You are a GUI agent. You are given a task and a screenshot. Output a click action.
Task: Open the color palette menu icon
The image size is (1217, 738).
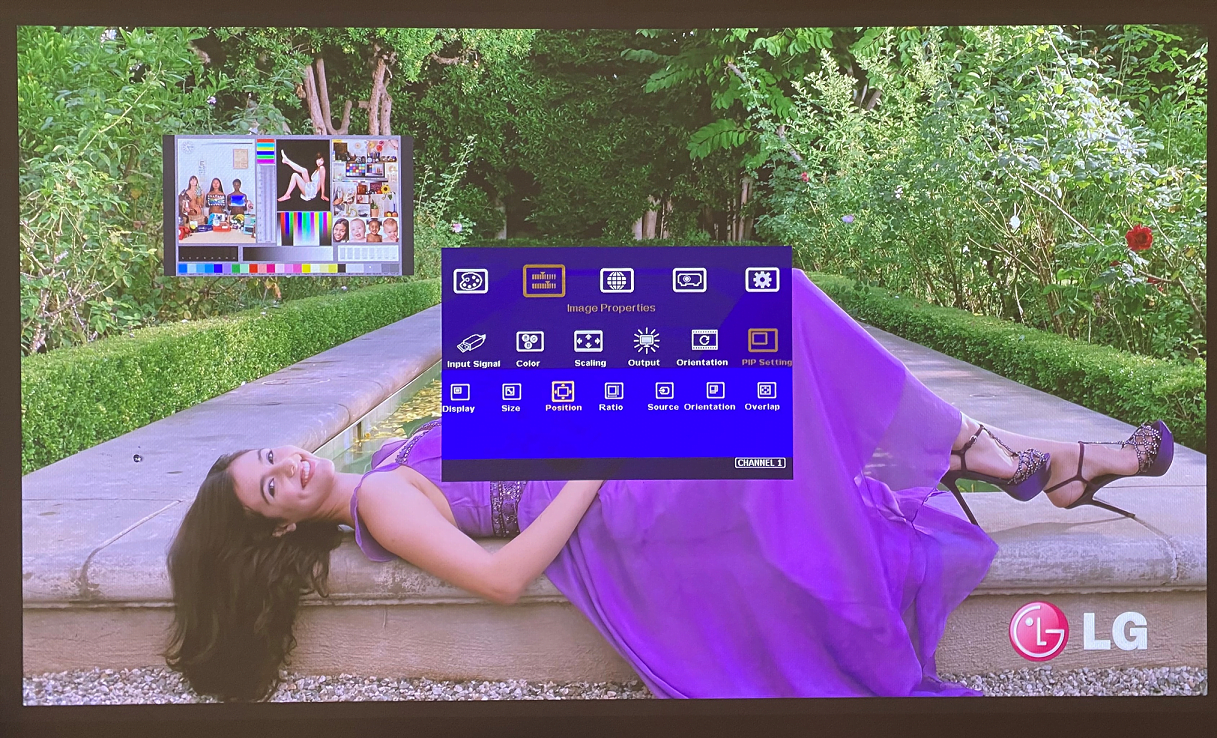click(470, 281)
